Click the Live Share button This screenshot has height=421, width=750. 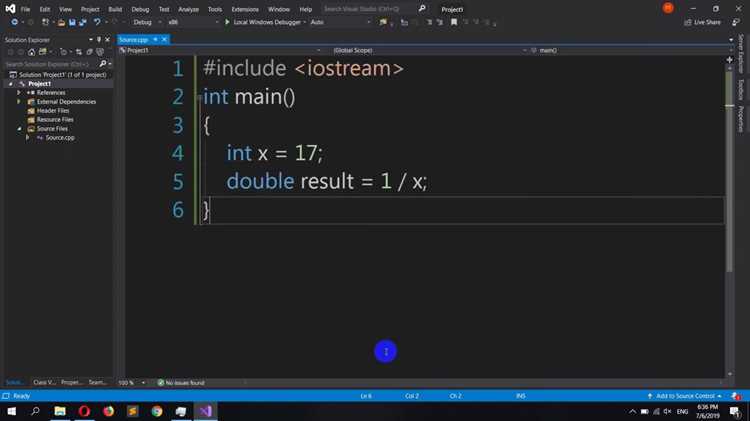pyautogui.click(x=702, y=22)
